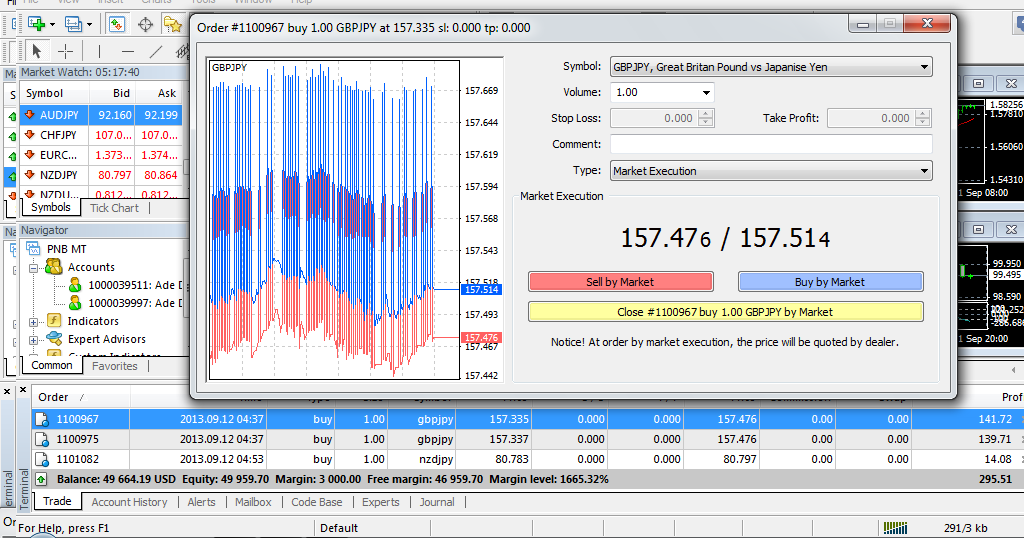1024x538 pixels.
Task: Select the Vertical Line drawing tool
Action: coord(99,51)
